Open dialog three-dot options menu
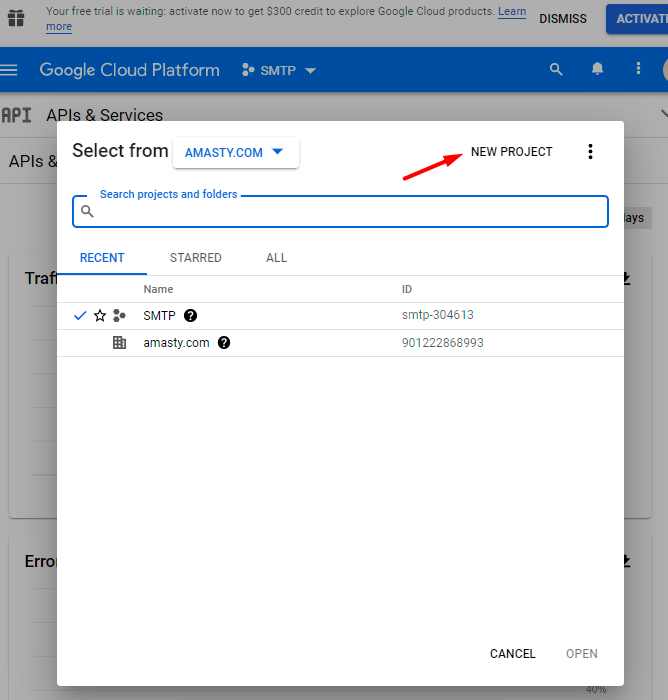 590,152
